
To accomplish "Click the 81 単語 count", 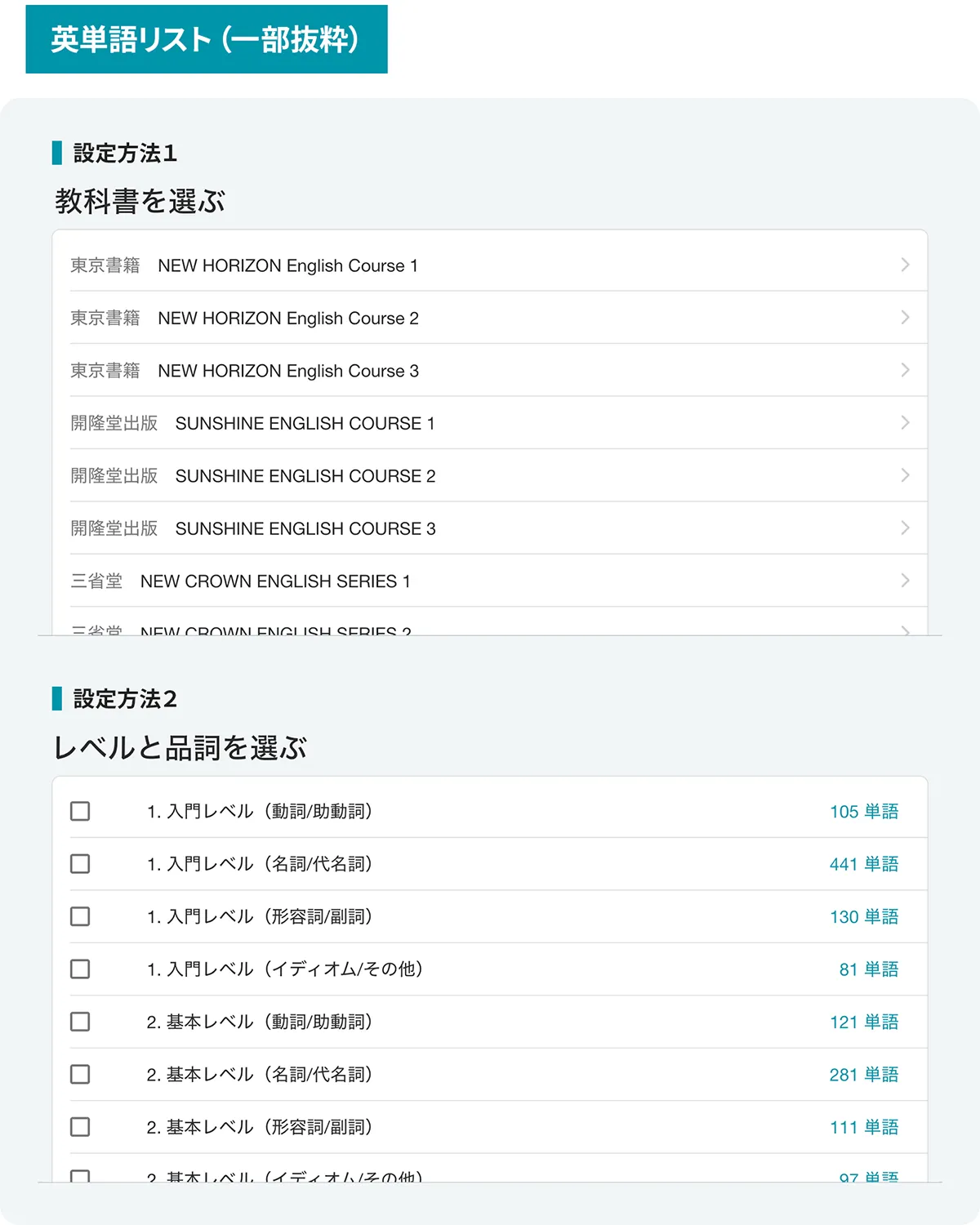I will click(x=869, y=969).
